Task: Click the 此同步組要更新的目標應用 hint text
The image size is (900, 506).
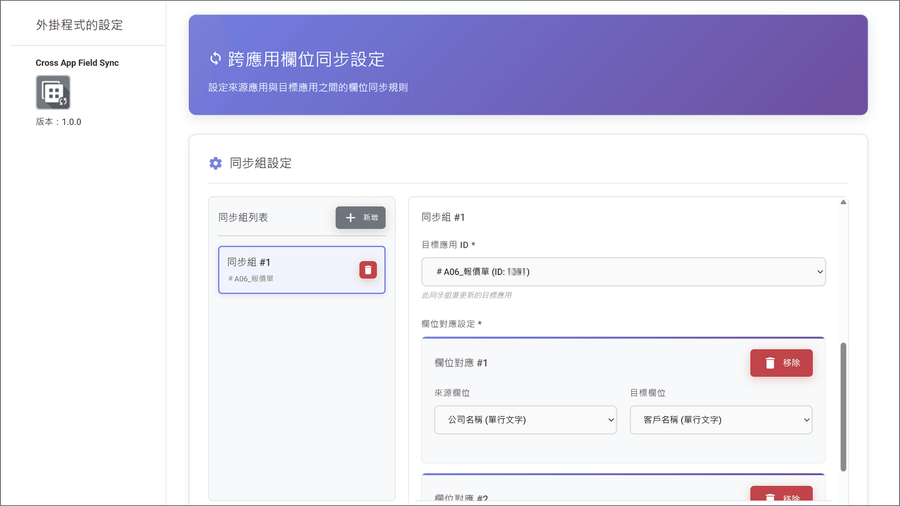Action: click(x=466, y=295)
